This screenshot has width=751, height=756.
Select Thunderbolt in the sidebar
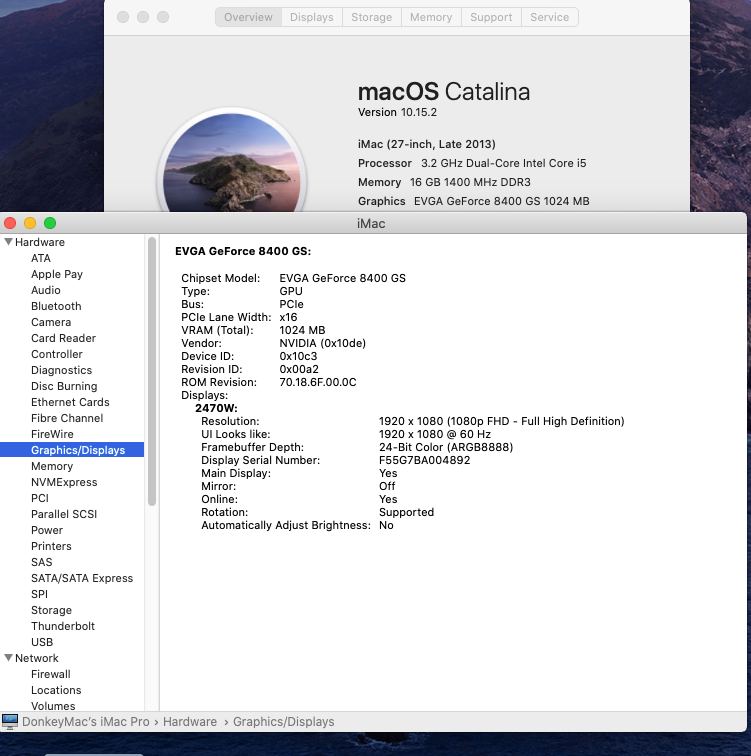point(63,626)
